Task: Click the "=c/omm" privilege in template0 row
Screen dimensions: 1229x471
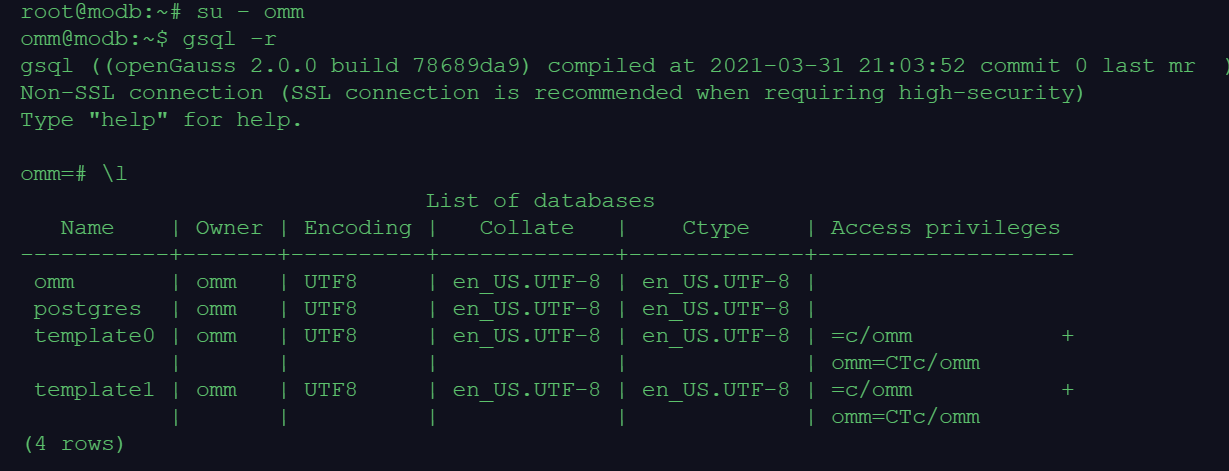Action: click(871, 336)
